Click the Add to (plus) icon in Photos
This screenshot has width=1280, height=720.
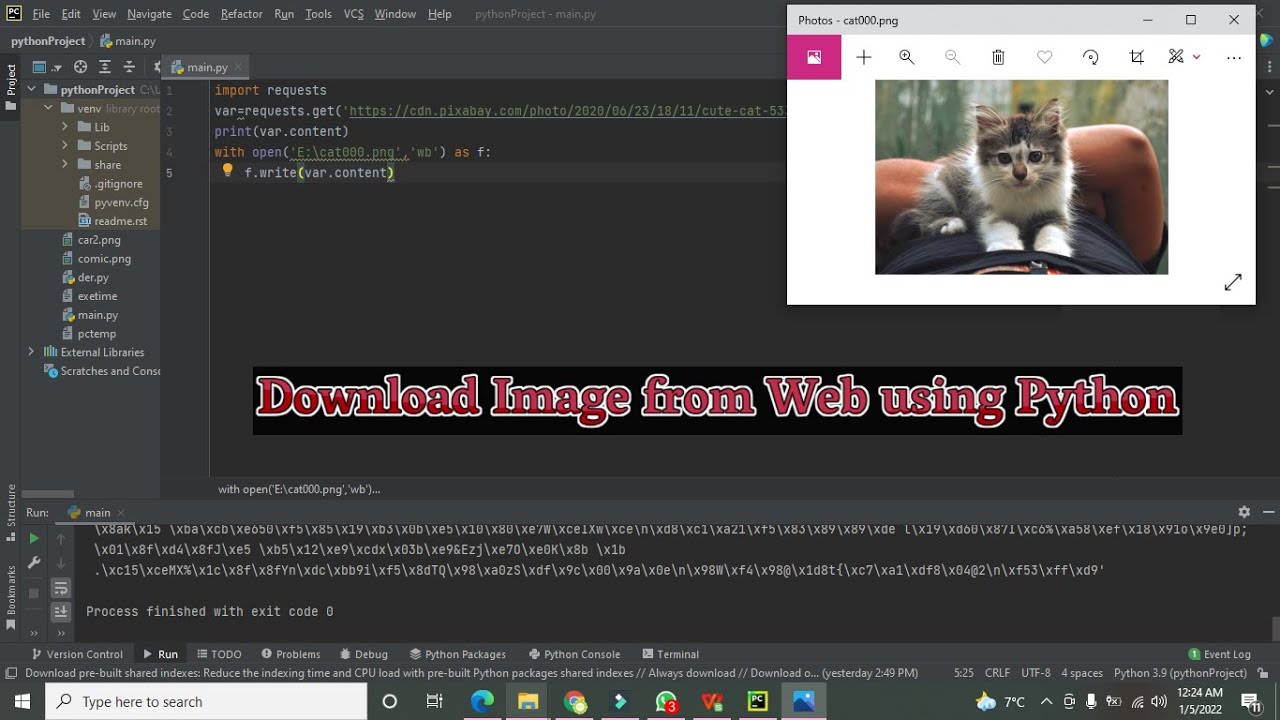[x=864, y=57]
